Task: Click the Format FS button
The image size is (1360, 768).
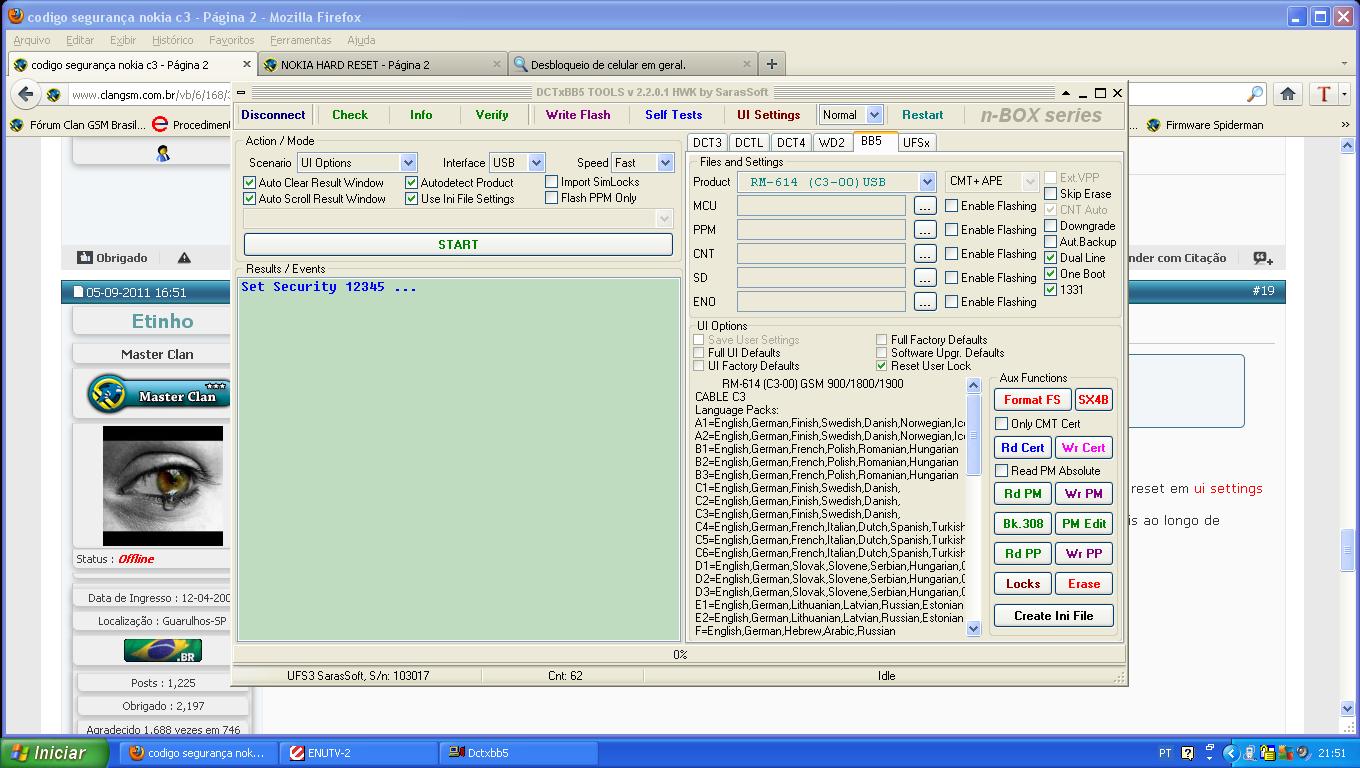Action: click(x=1033, y=400)
